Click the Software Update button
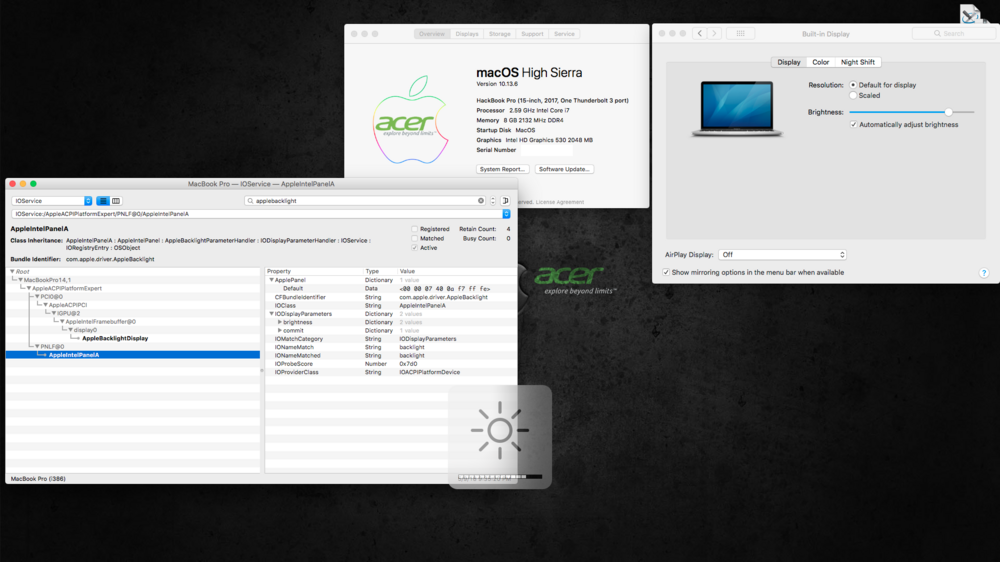1000x562 pixels. (564, 169)
